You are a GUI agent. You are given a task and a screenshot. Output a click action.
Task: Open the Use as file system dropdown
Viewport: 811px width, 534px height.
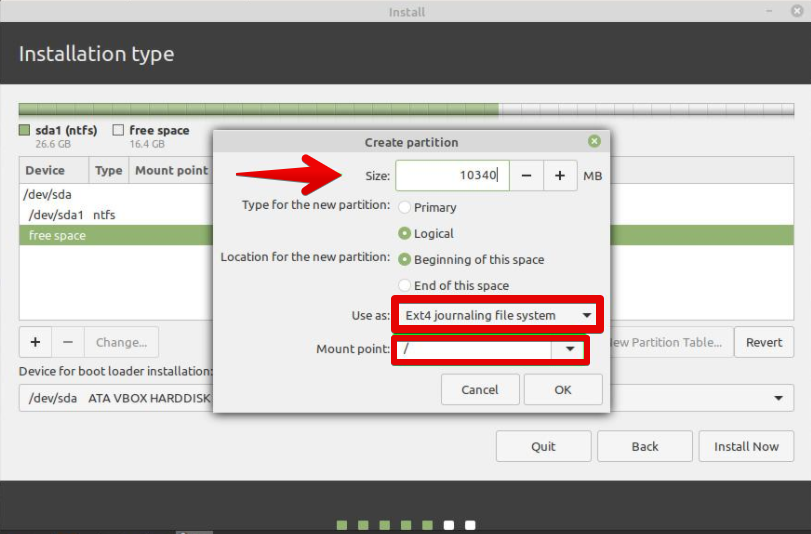(497, 316)
